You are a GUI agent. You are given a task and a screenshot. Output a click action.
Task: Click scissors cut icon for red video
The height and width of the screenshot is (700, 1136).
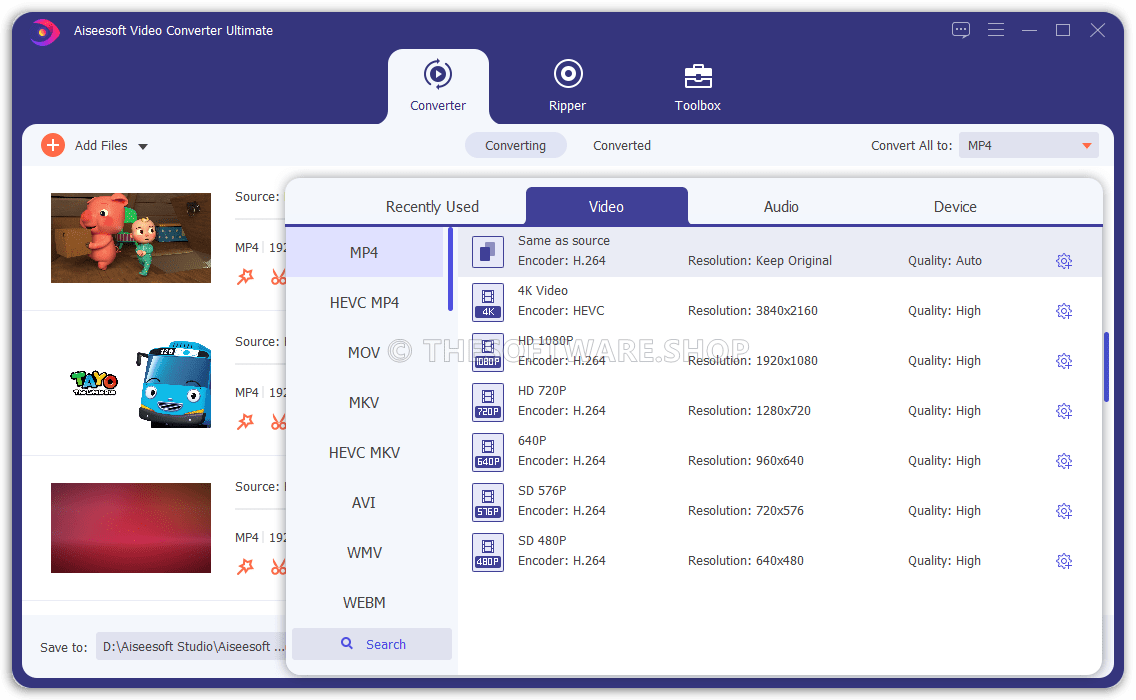click(x=278, y=566)
